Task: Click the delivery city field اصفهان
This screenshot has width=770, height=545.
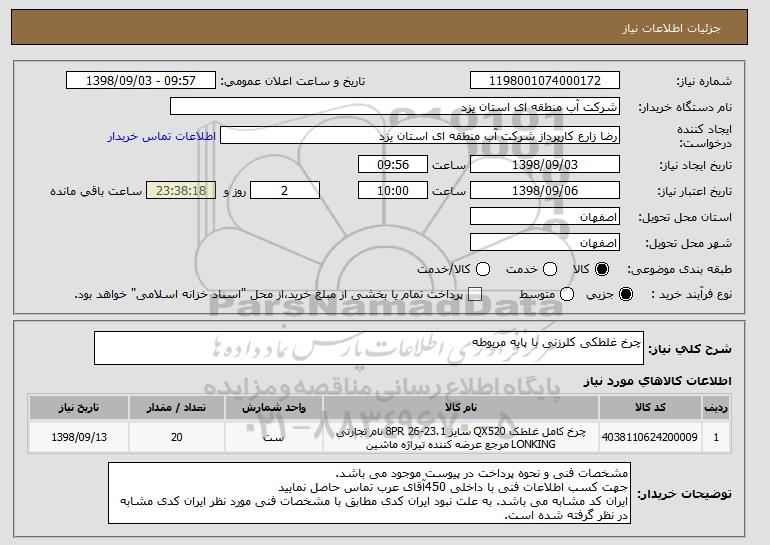Action: tap(545, 243)
